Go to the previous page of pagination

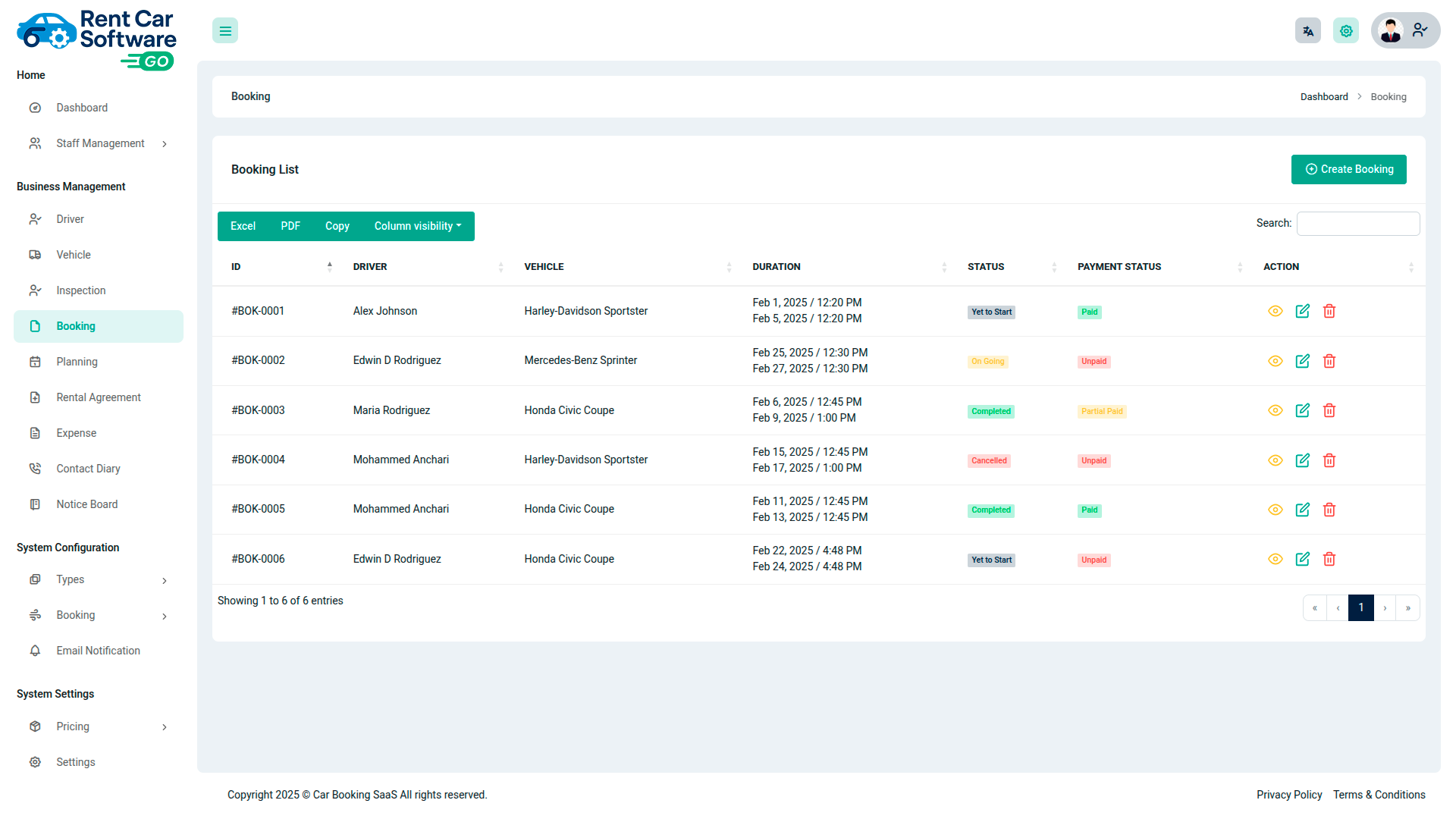coord(1338,607)
